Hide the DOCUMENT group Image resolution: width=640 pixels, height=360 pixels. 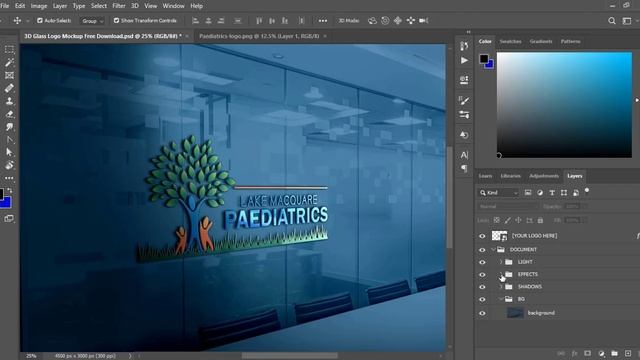point(482,249)
